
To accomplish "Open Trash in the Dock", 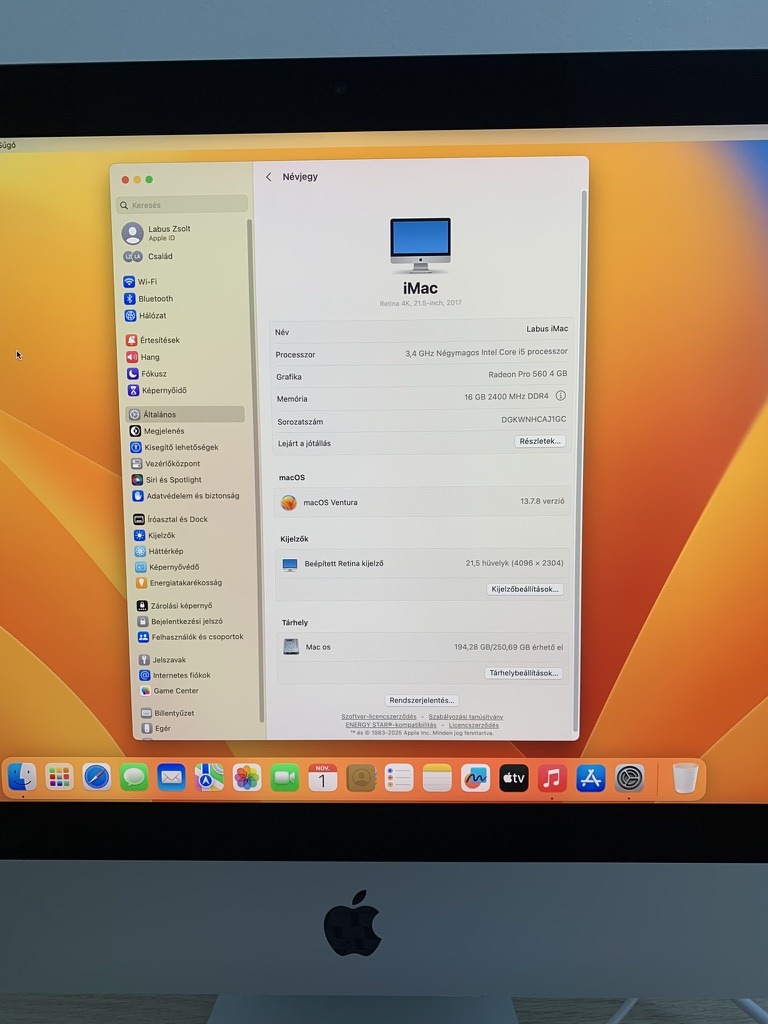I will coord(685,778).
